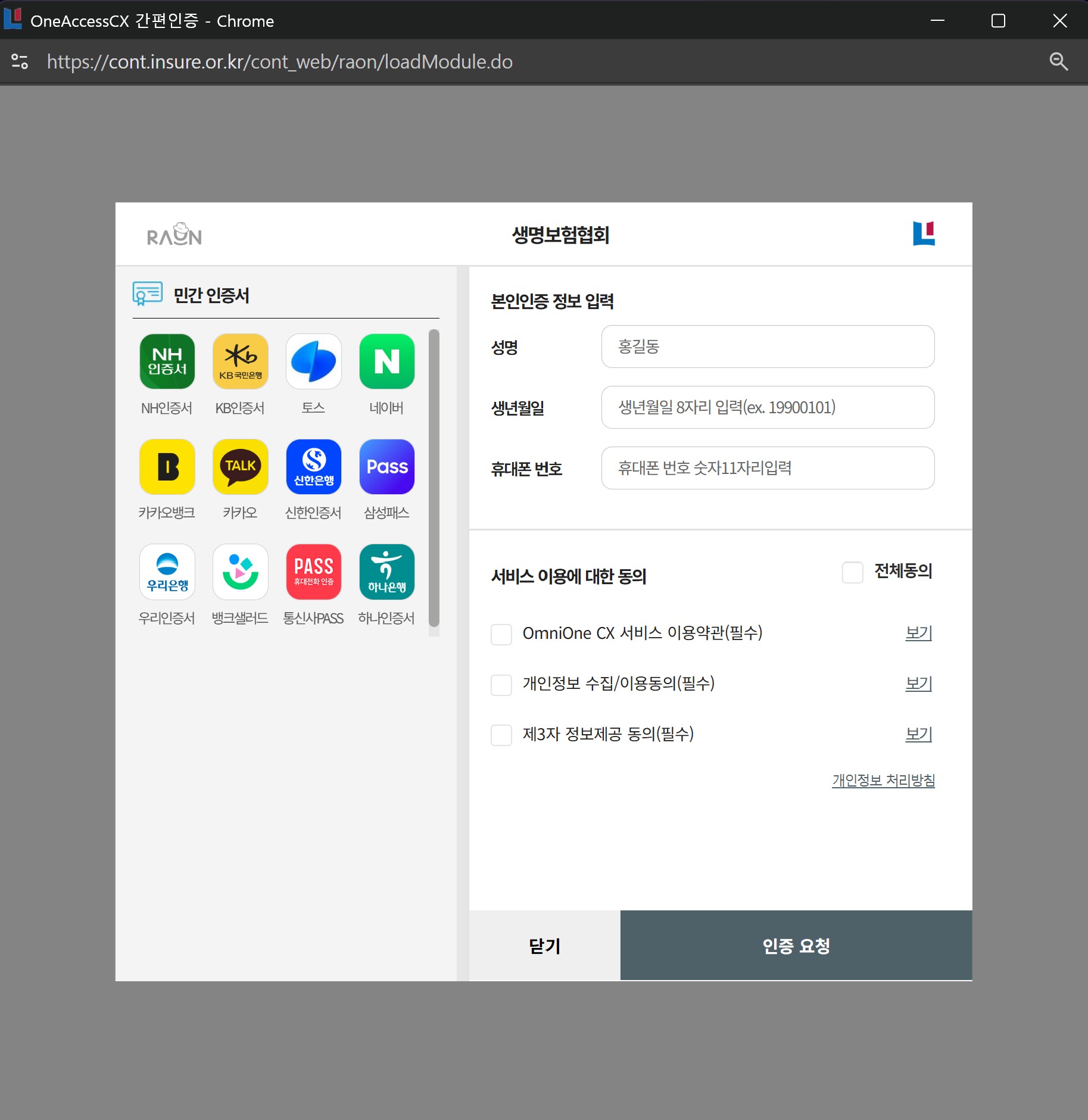1088x1120 pixels.
Task: Maximize the Chrome window
Action: (998, 21)
